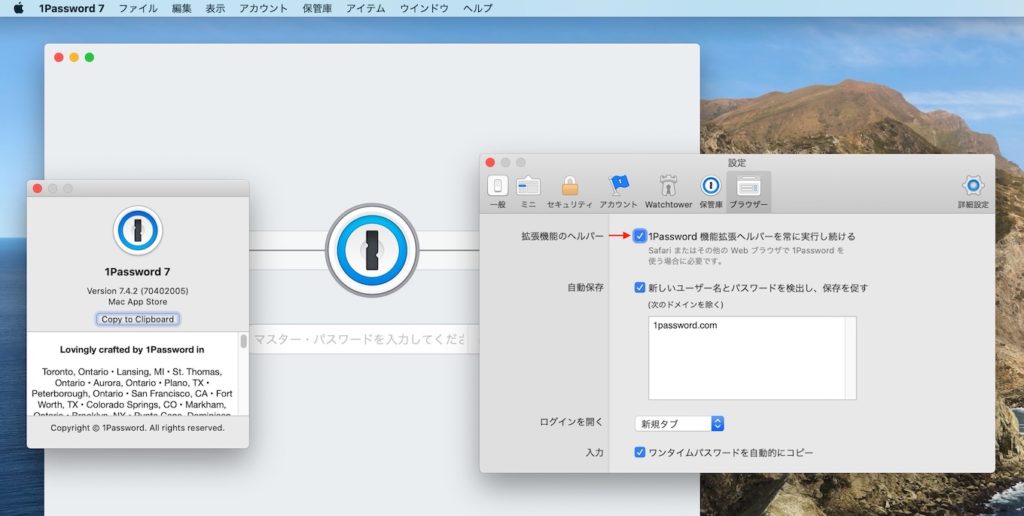Image resolution: width=1024 pixels, height=516 pixels.
Task: Open the 一般 (General) preferences pane
Action: pos(497,190)
